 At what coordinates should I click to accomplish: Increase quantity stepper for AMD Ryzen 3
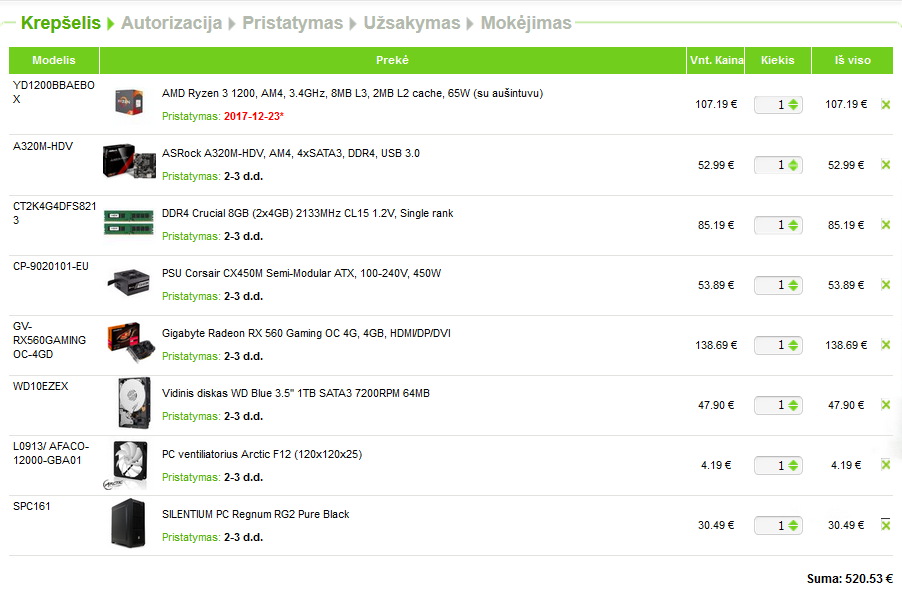tap(793, 101)
